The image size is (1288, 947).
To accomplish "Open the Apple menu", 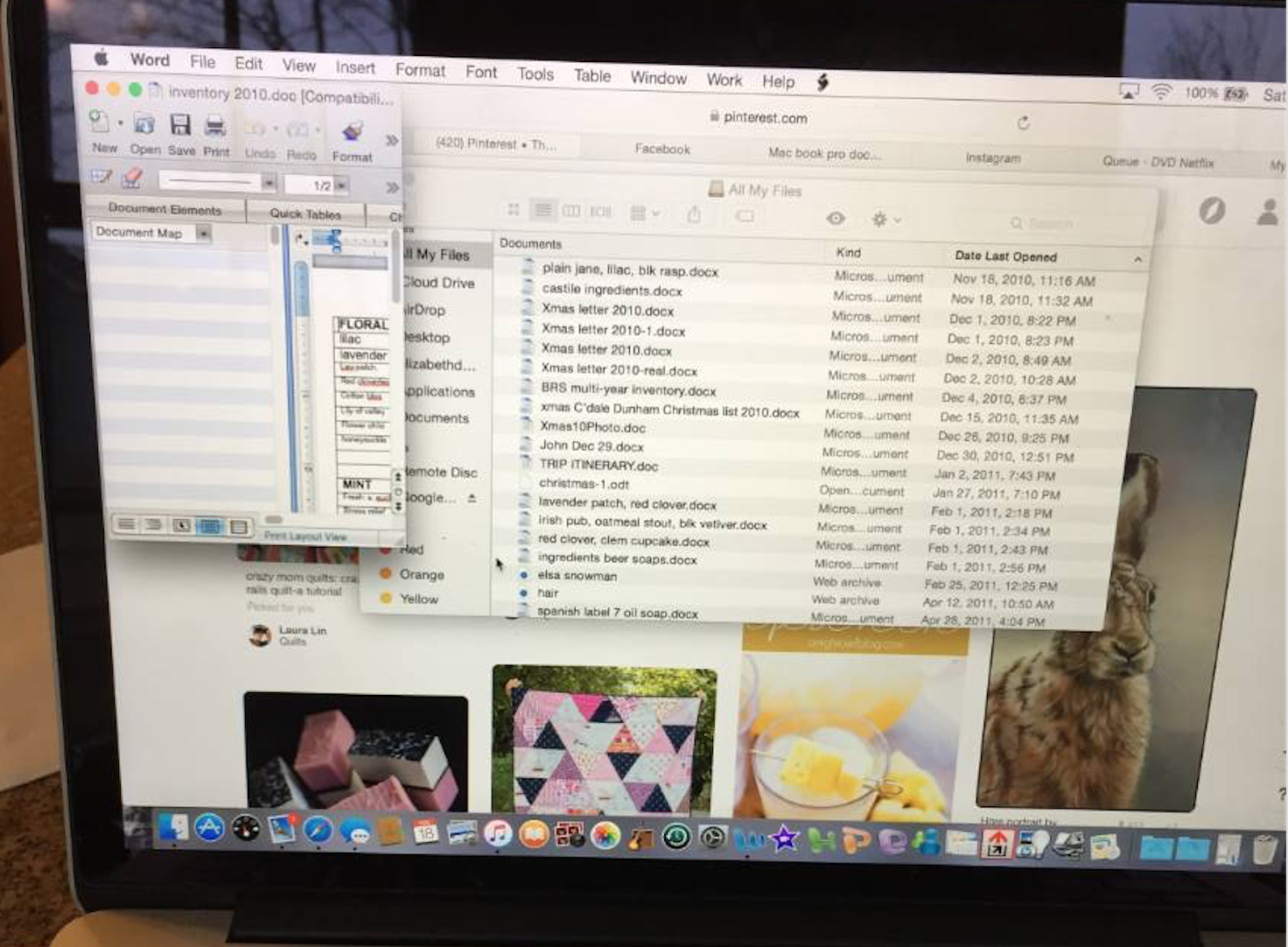I will [x=101, y=58].
